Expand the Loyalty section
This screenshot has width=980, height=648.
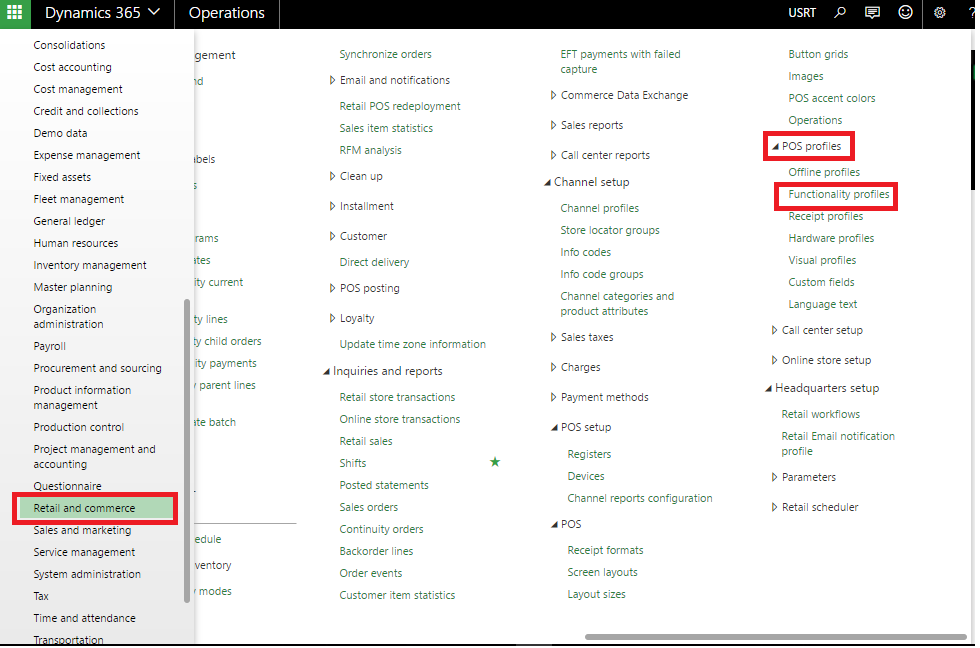pos(332,319)
